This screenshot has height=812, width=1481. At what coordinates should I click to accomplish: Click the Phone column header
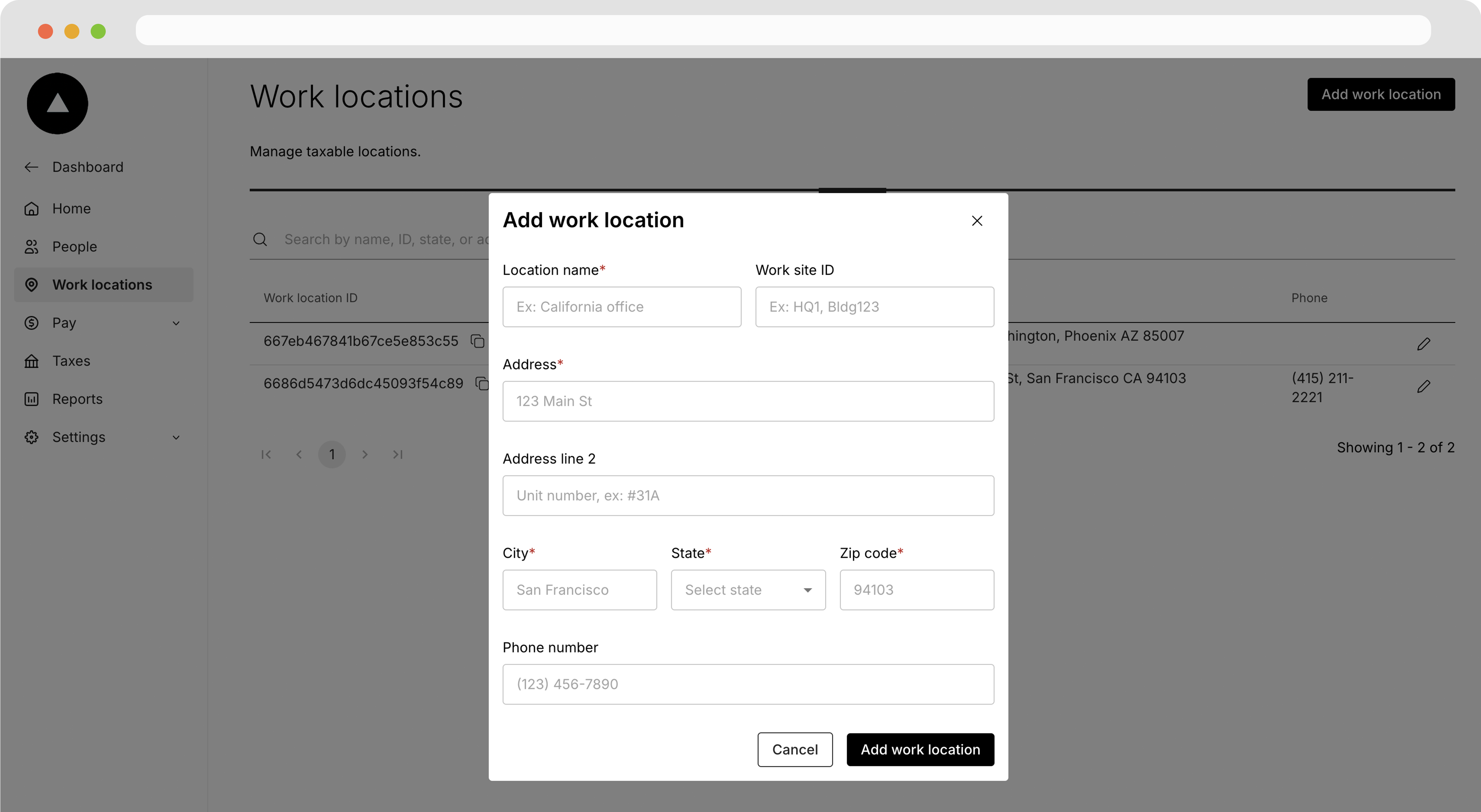pyautogui.click(x=1309, y=298)
